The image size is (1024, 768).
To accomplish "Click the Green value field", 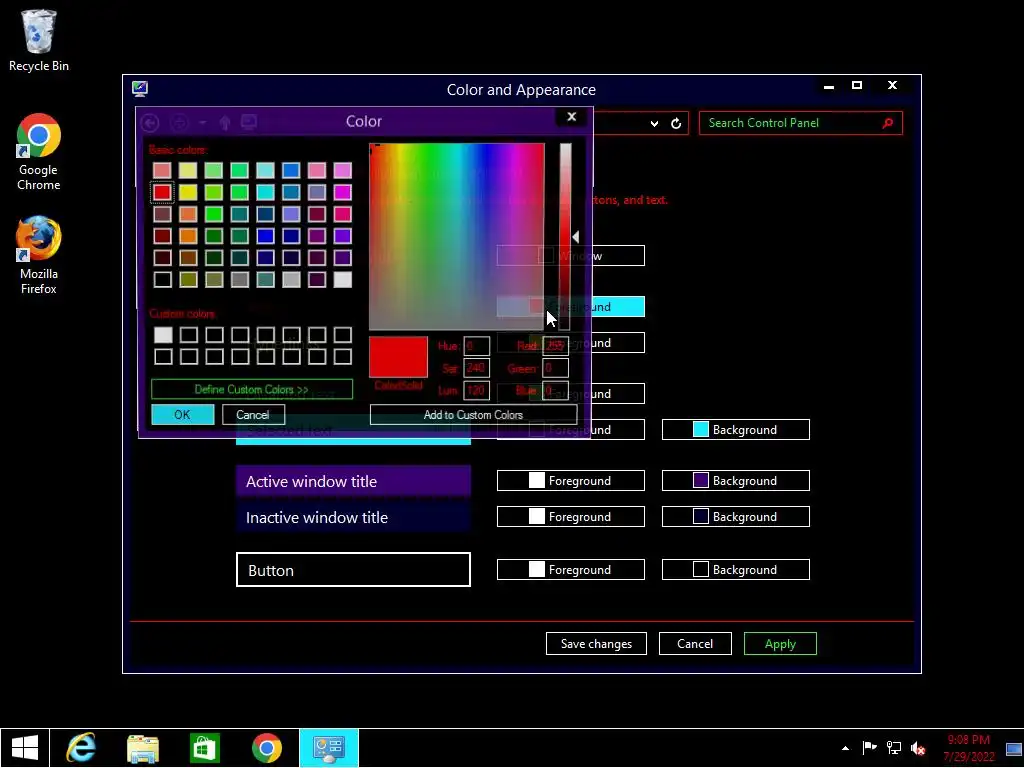I will point(555,368).
